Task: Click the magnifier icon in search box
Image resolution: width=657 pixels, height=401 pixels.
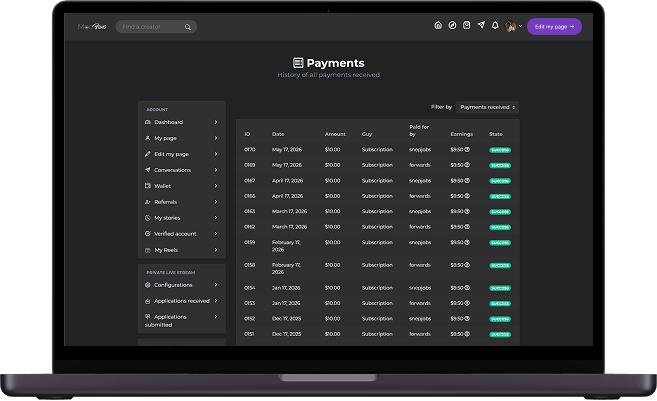Action: click(188, 27)
